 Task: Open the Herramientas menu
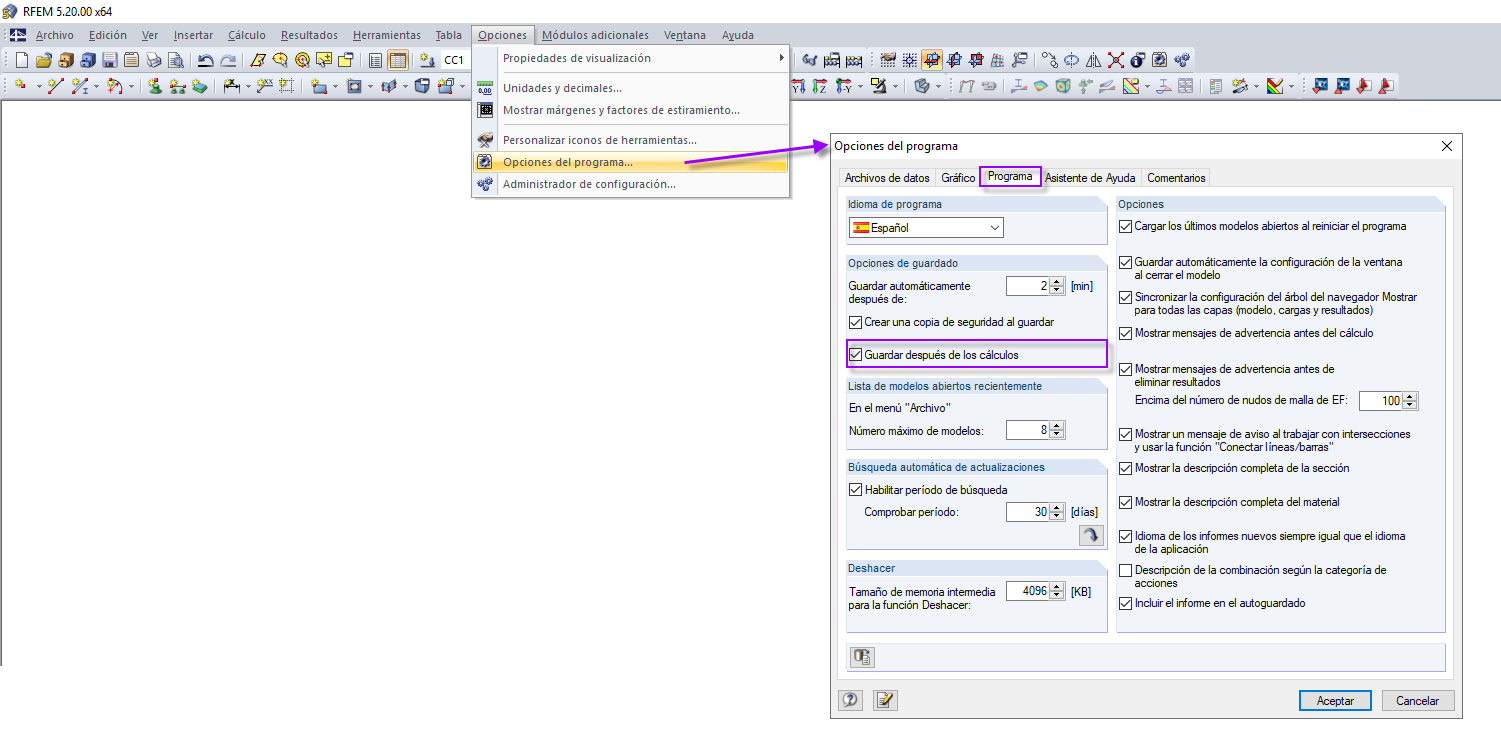pyautogui.click(x=387, y=35)
